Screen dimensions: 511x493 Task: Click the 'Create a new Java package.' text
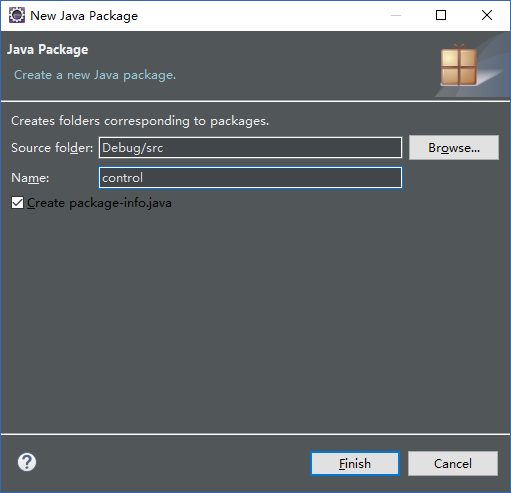pyautogui.click(x=95, y=75)
